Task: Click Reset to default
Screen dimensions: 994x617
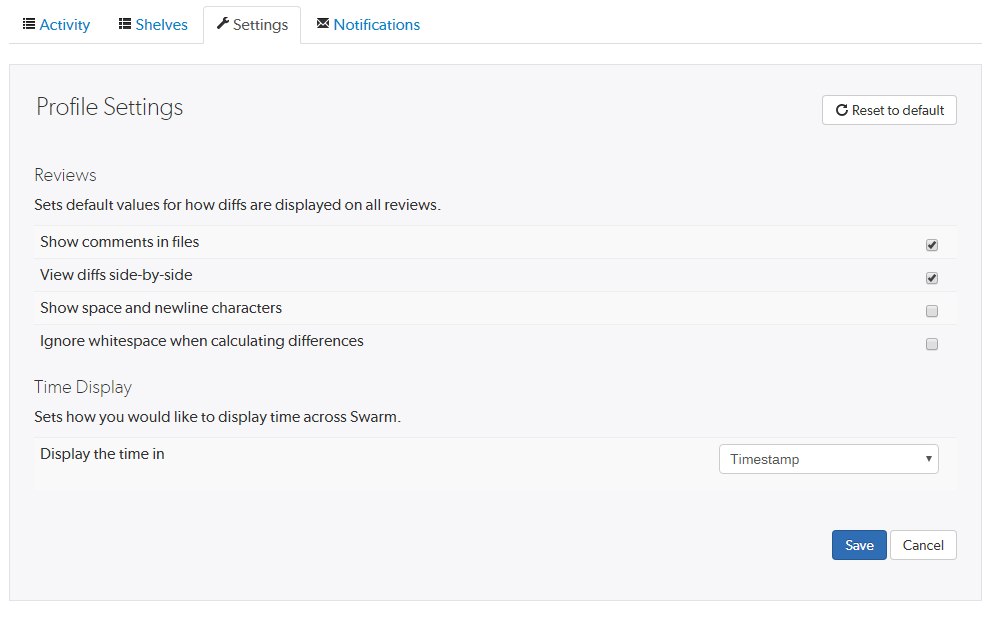Action: 888,110
